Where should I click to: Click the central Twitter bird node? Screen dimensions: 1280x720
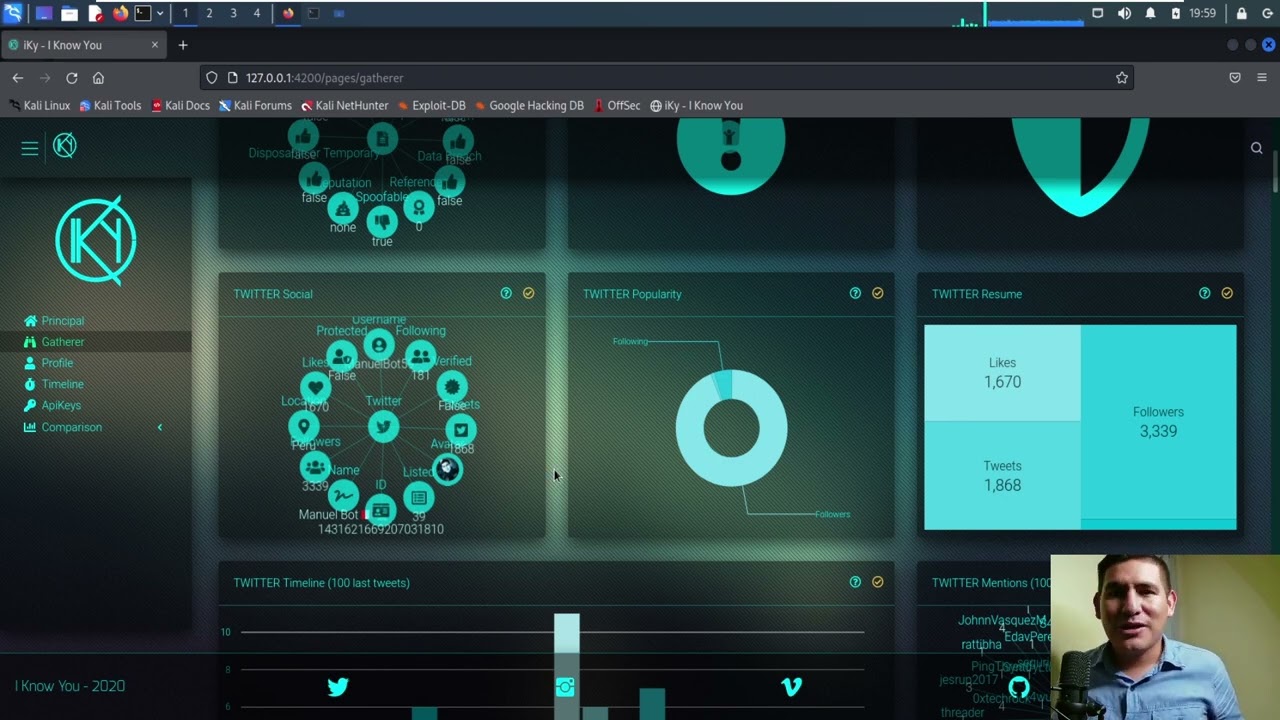click(383, 427)
